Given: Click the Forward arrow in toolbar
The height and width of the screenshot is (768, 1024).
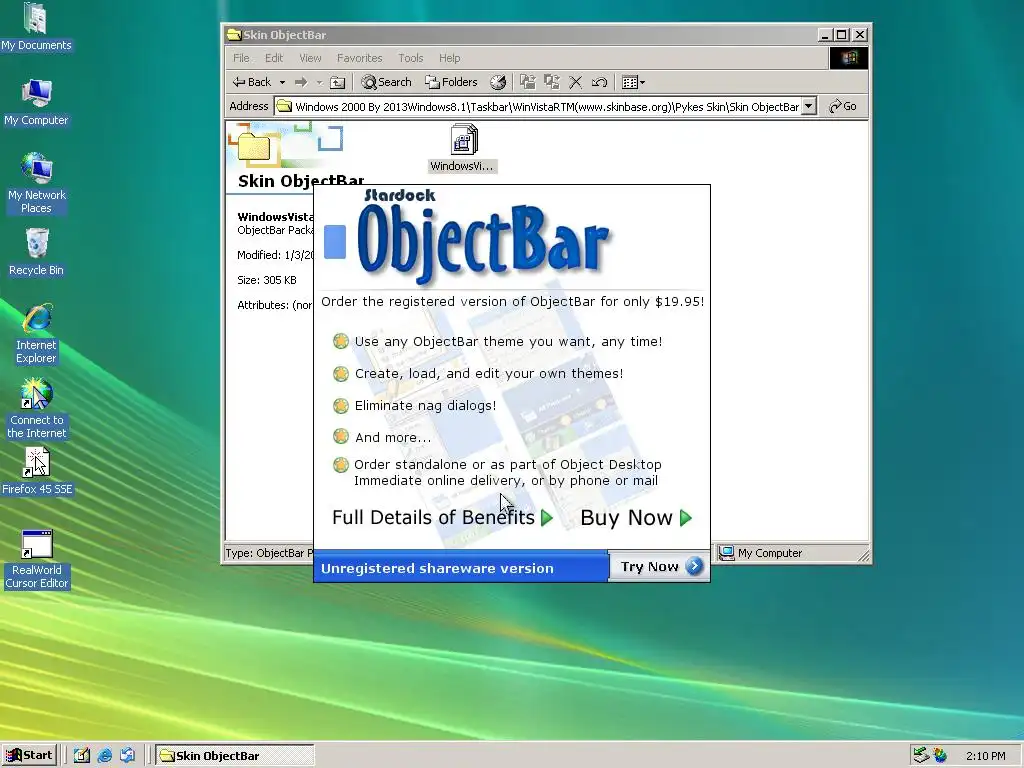Looking at the screenshot, I should [301, 82].
